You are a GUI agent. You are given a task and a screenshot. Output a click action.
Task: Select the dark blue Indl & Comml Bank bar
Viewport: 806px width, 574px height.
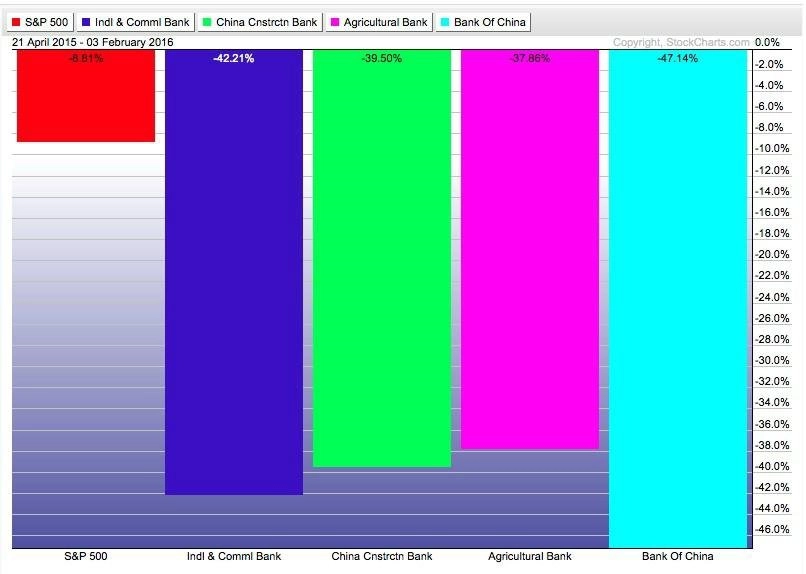click(x=234, y=272)
